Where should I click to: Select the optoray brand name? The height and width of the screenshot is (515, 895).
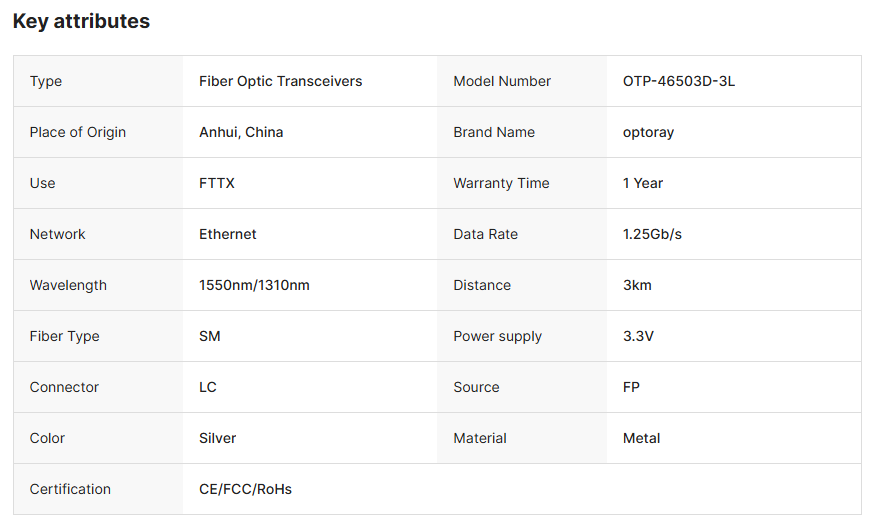648,132
